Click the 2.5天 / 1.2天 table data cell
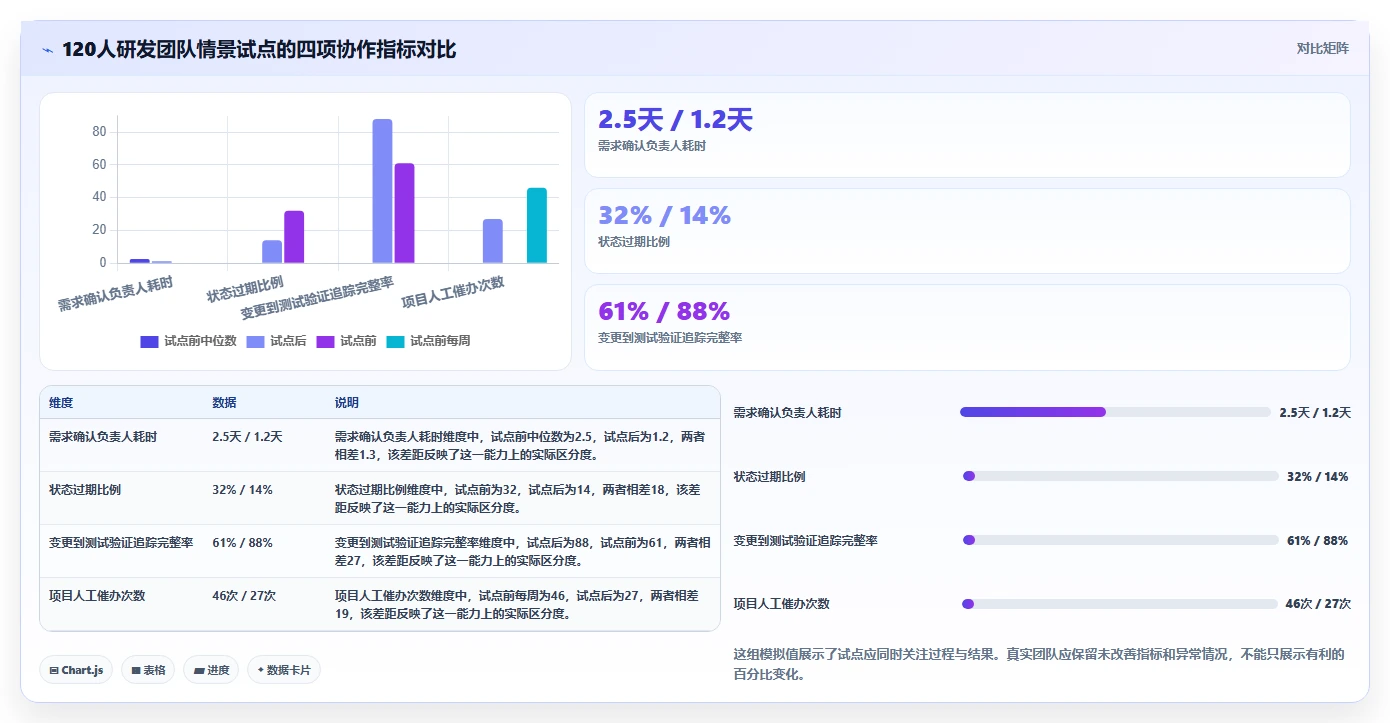 [x=247, y=437]
